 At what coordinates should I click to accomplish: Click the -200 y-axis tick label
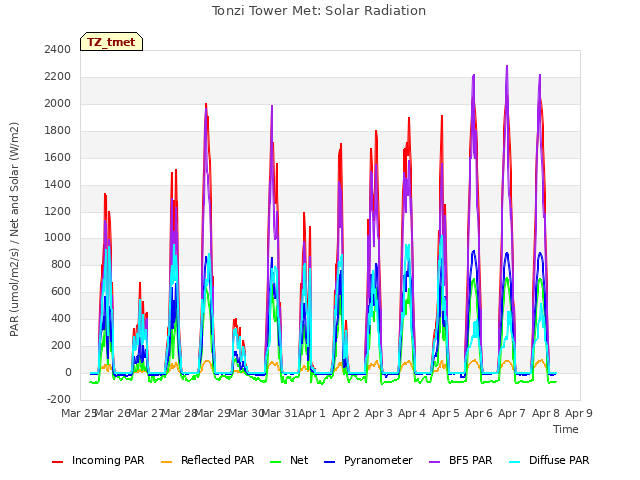pos(59,399)
